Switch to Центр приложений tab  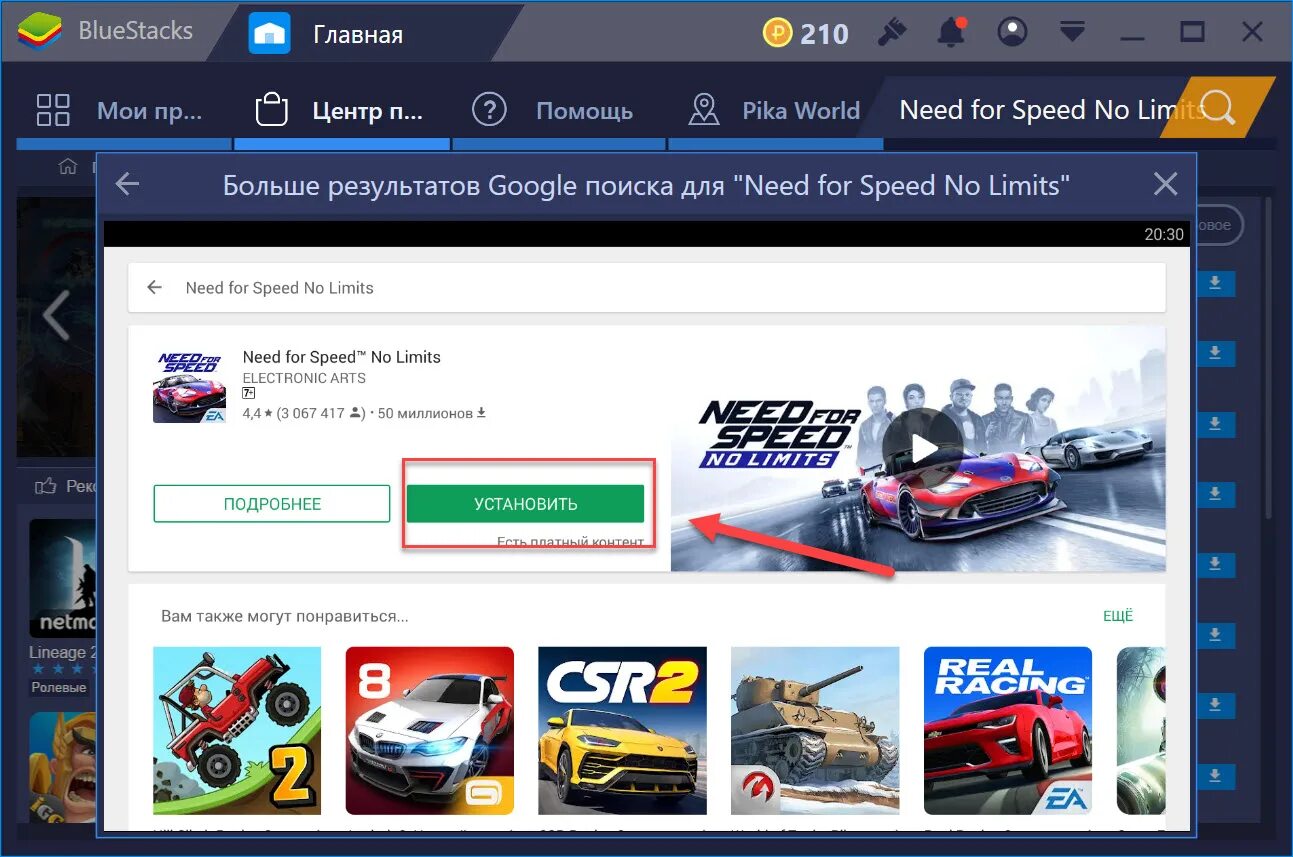tap(340, 110)
